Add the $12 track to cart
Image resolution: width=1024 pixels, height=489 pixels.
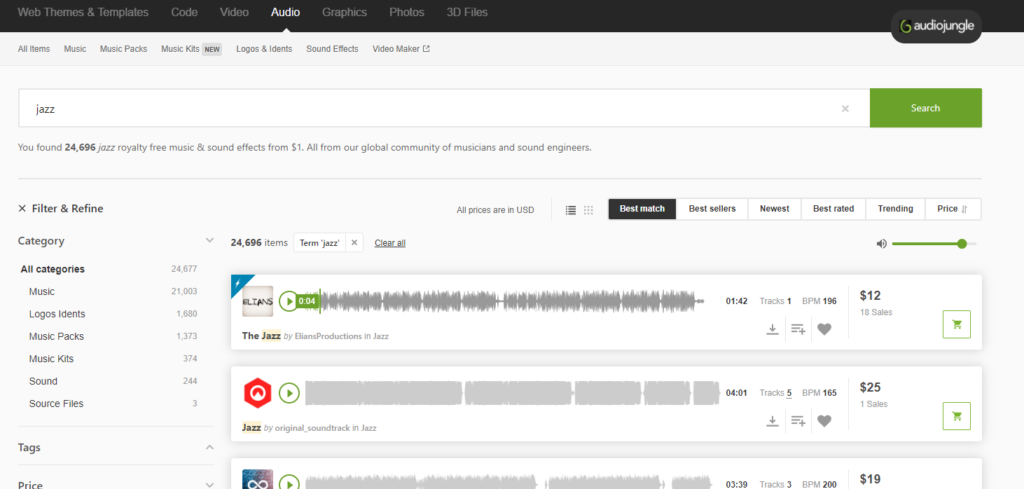pyautogui.click(x=957, y=324)
